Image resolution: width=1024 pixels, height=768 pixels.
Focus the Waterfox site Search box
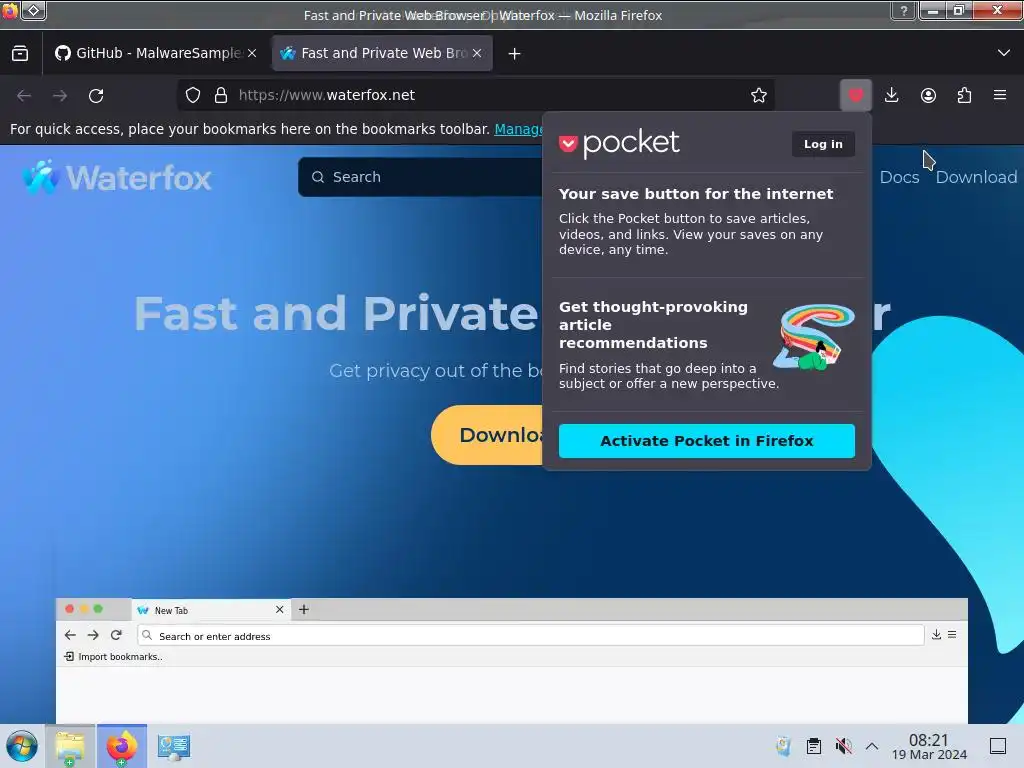421,177
